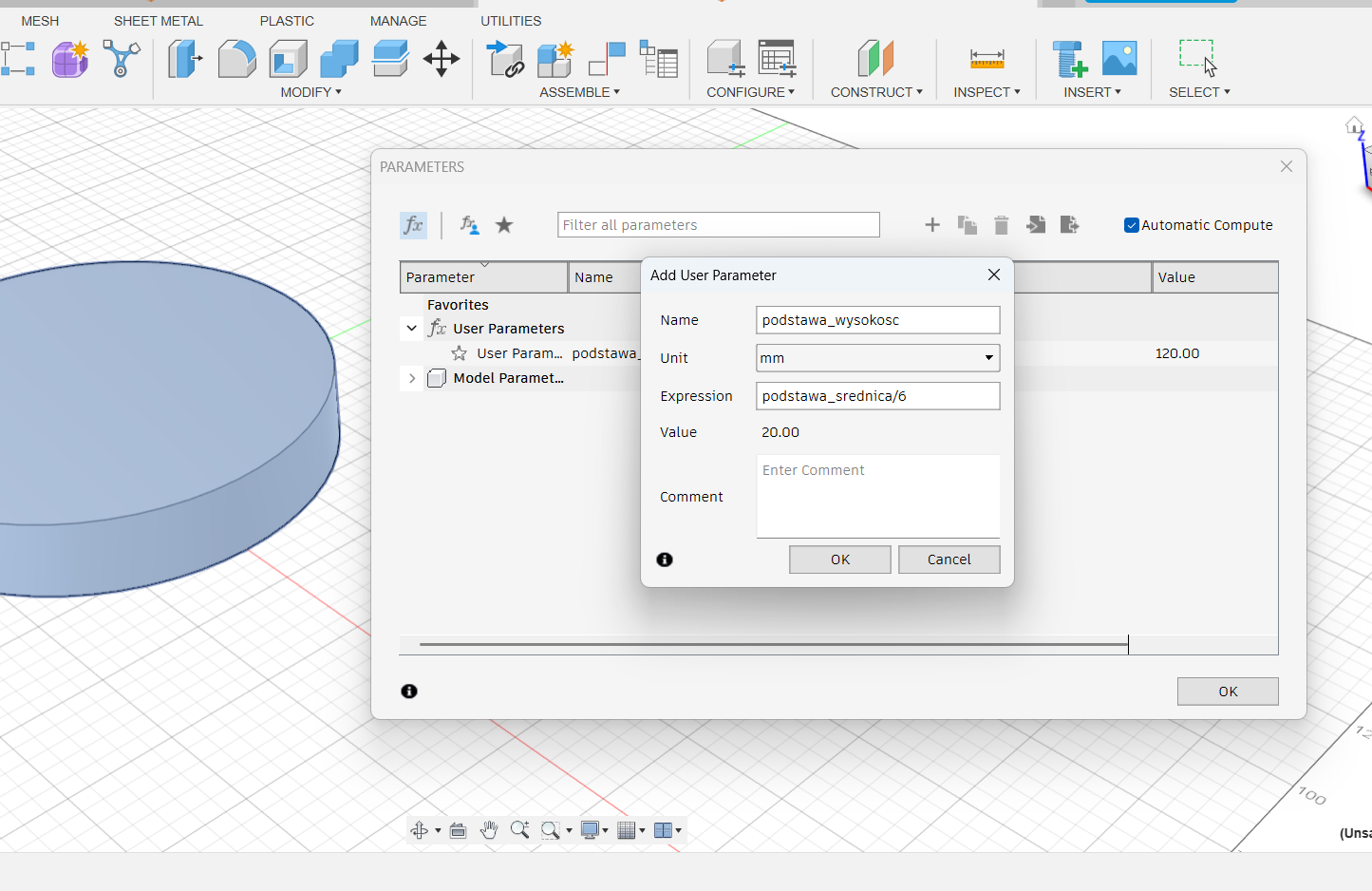The height and width of the screenshot is (891, 1372).
Task: Choose the Shell tool in Modify
Action: [x=288, y=59]
